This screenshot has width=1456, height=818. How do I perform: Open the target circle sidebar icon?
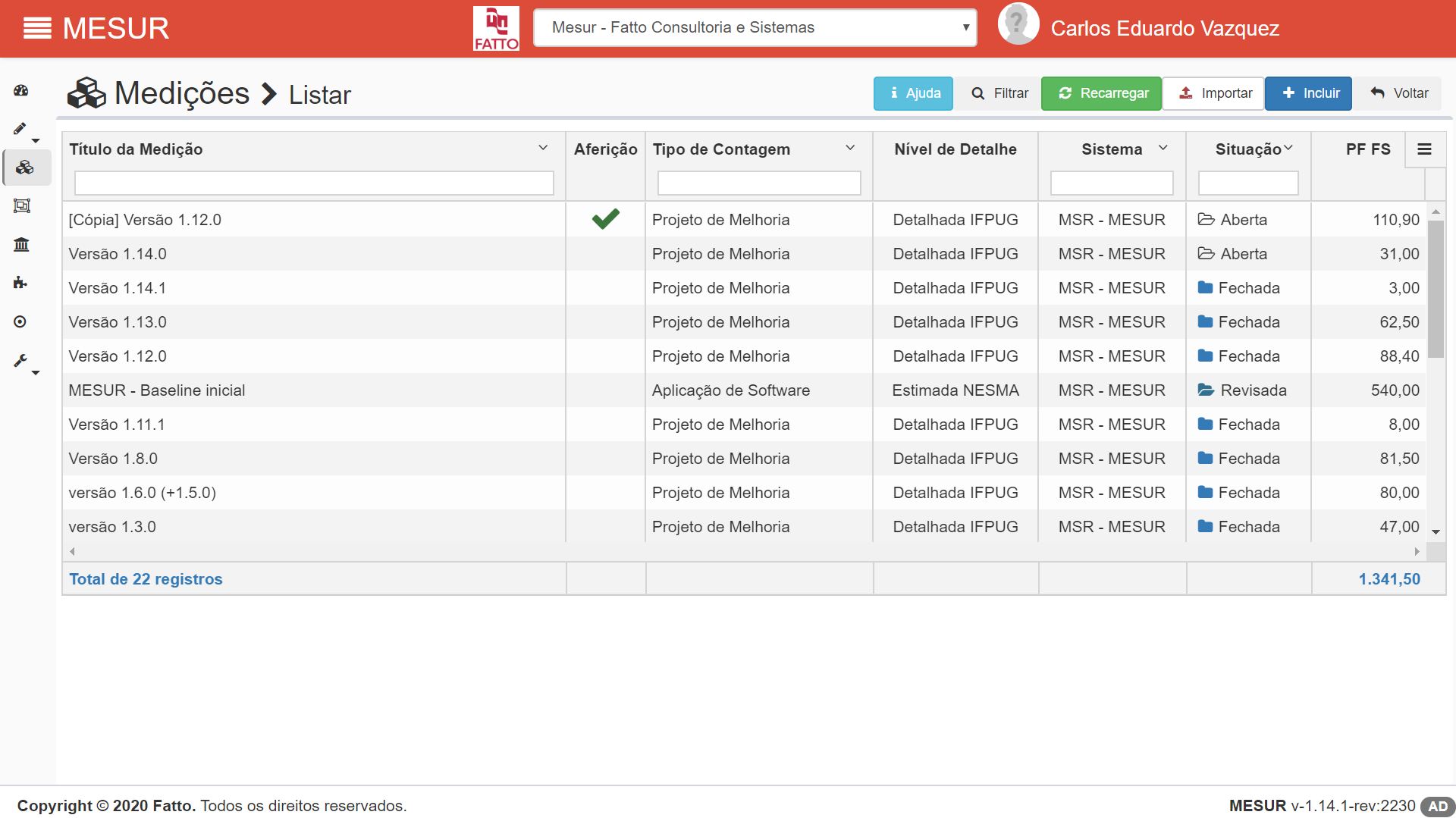20,321
